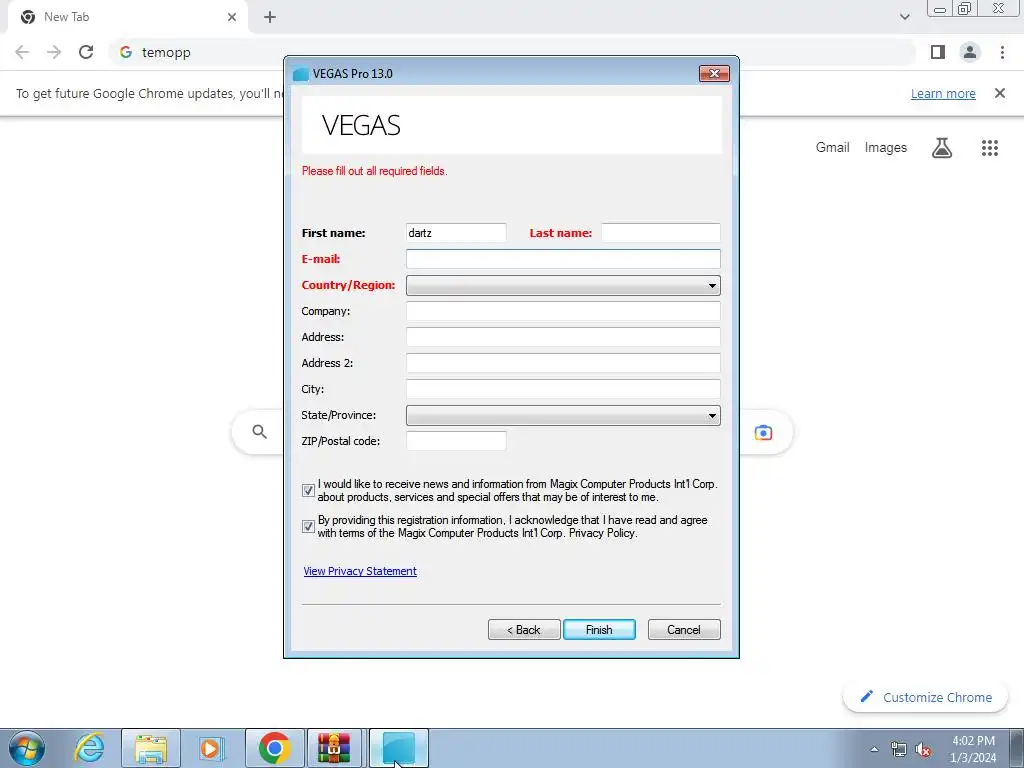Click the Chrome address bar with temopp
Image resolution: width=1024 pixels, height=768 pixels.
(x=513, y=52)
